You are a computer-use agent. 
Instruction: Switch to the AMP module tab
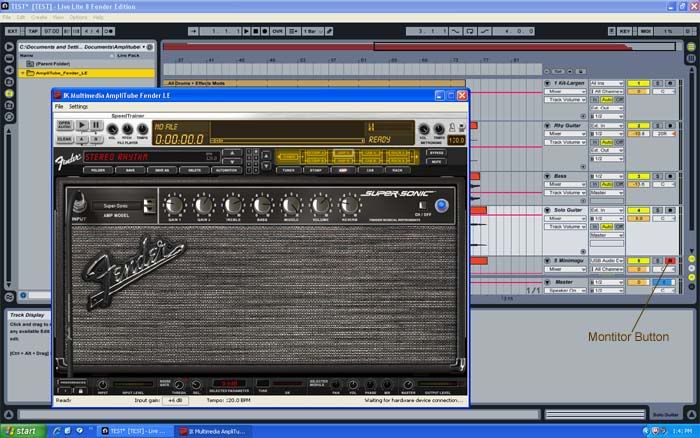coord(343,170)
